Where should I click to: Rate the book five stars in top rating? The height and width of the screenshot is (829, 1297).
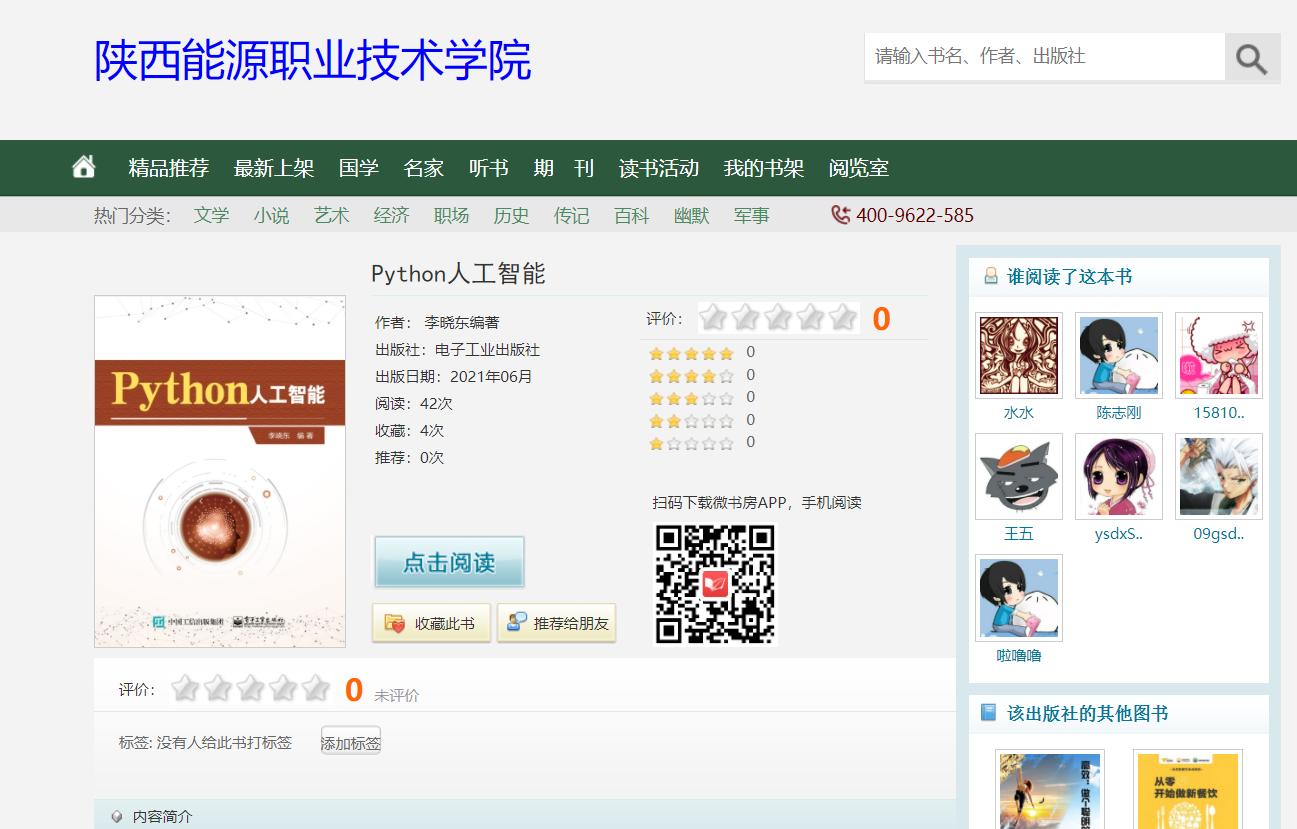coord(842,318)
